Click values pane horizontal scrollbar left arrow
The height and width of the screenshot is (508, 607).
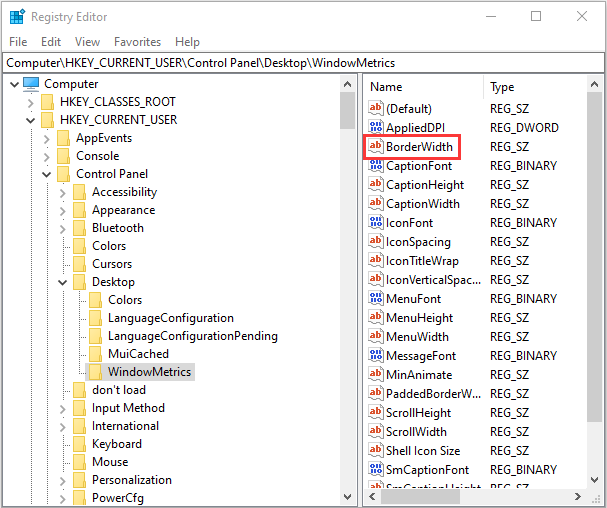(x=372, y=496)
